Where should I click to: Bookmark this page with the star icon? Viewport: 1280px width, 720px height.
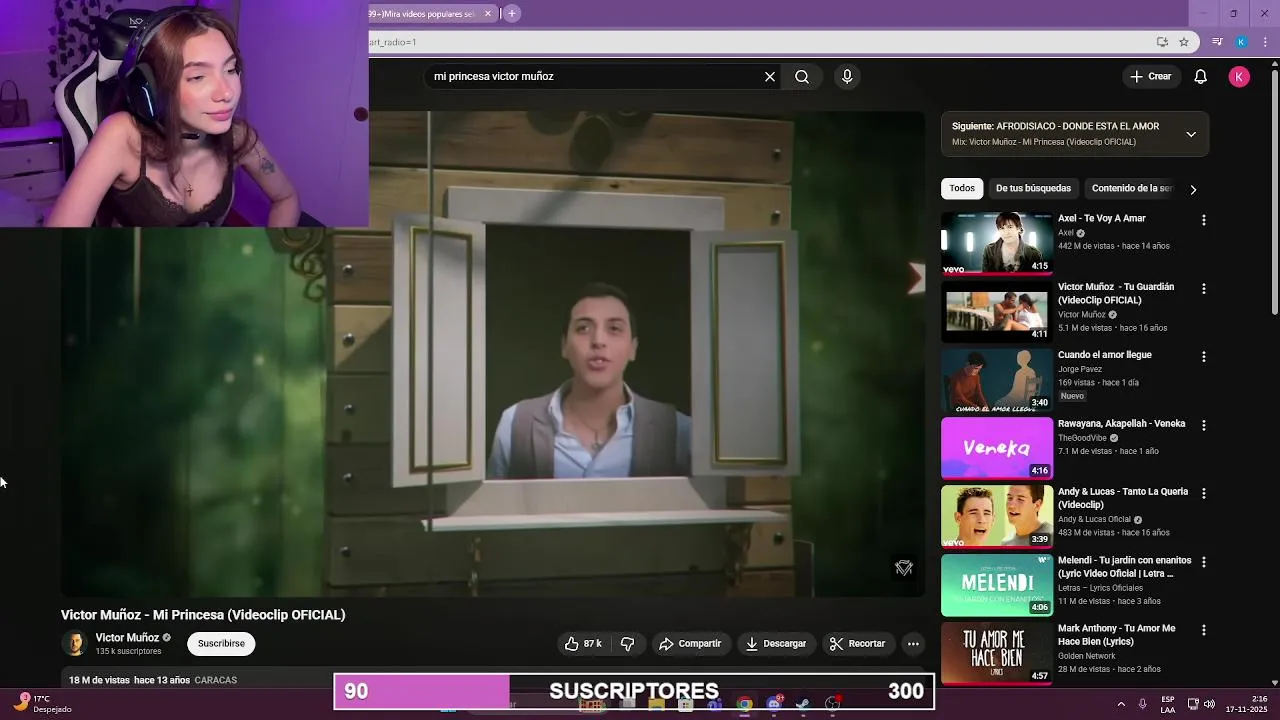1184,42
